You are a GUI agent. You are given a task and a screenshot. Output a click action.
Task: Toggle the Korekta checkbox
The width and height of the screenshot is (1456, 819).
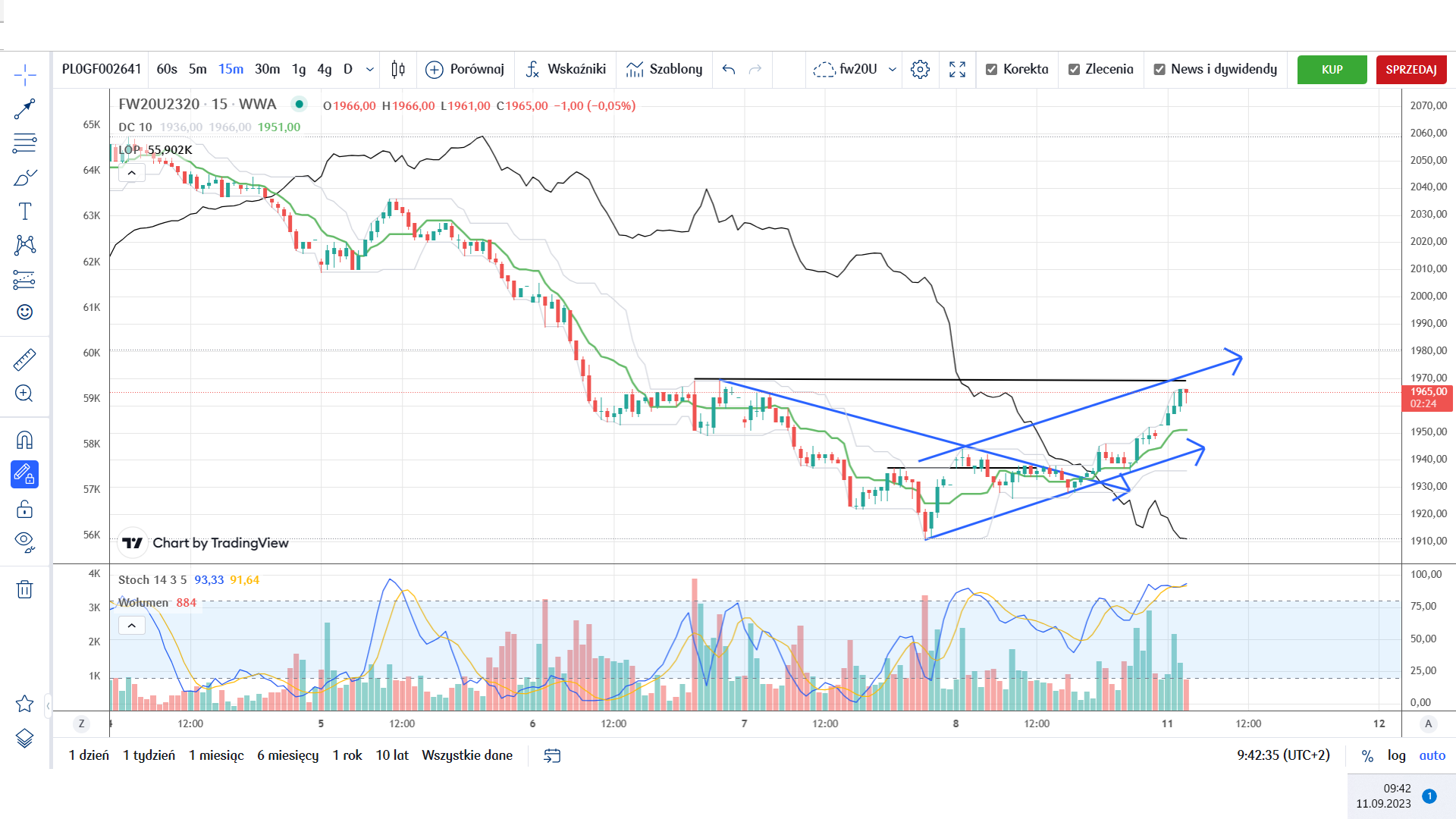click(991, 69)
